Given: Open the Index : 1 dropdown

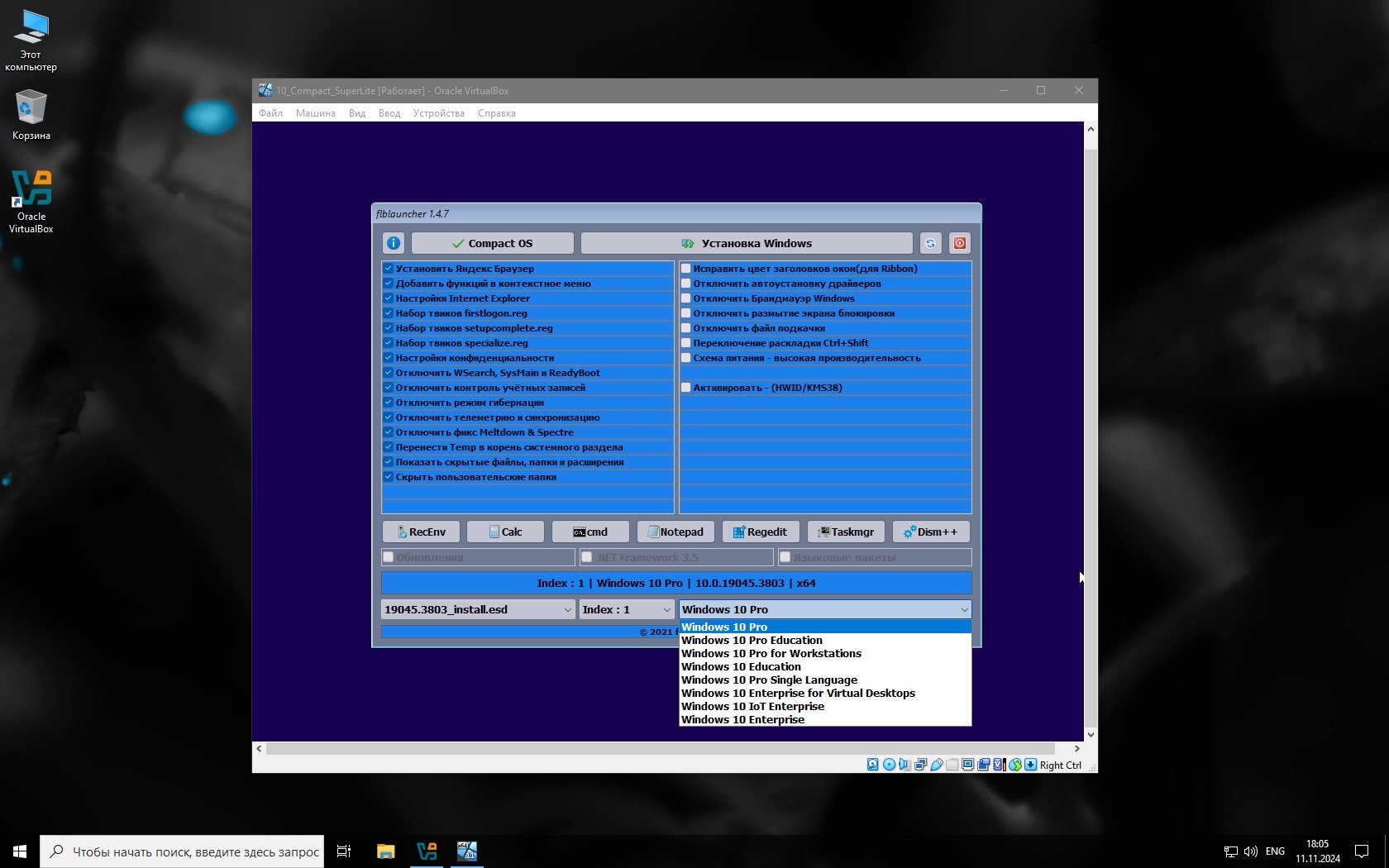Looking at the screenshot, I should (626, 609).
